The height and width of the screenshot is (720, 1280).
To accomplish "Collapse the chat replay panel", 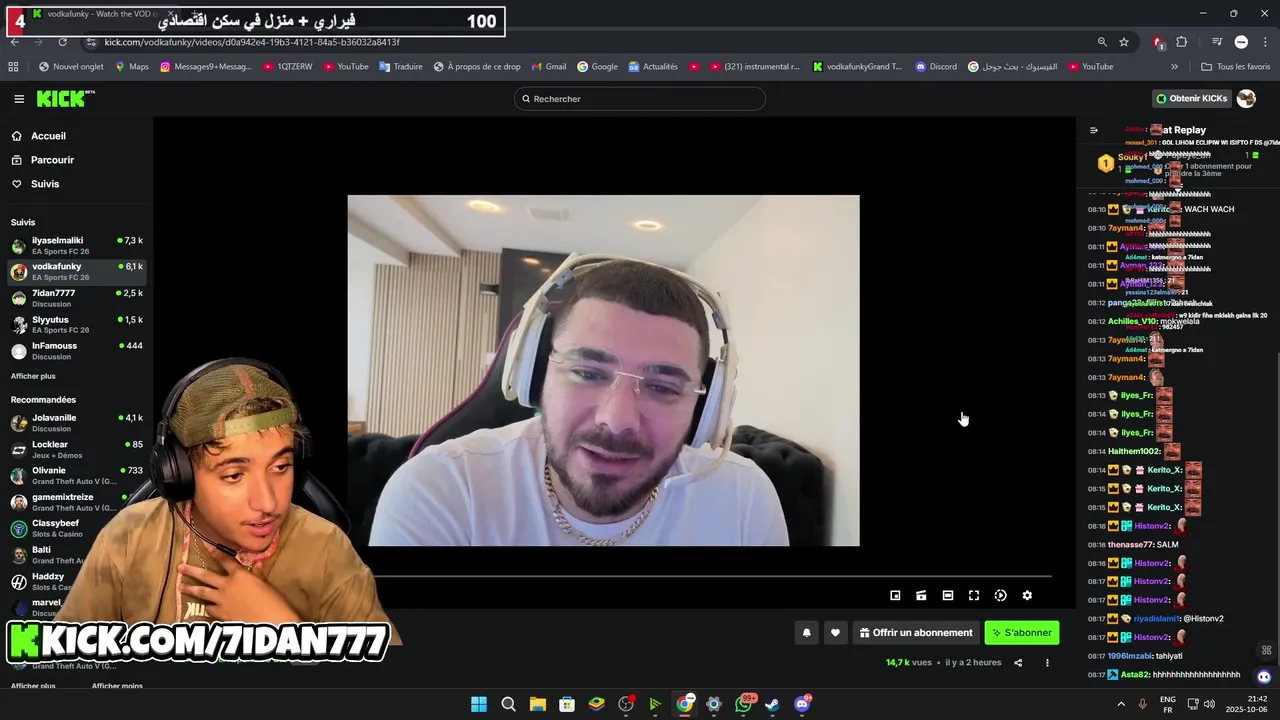I will (1094, 130).
